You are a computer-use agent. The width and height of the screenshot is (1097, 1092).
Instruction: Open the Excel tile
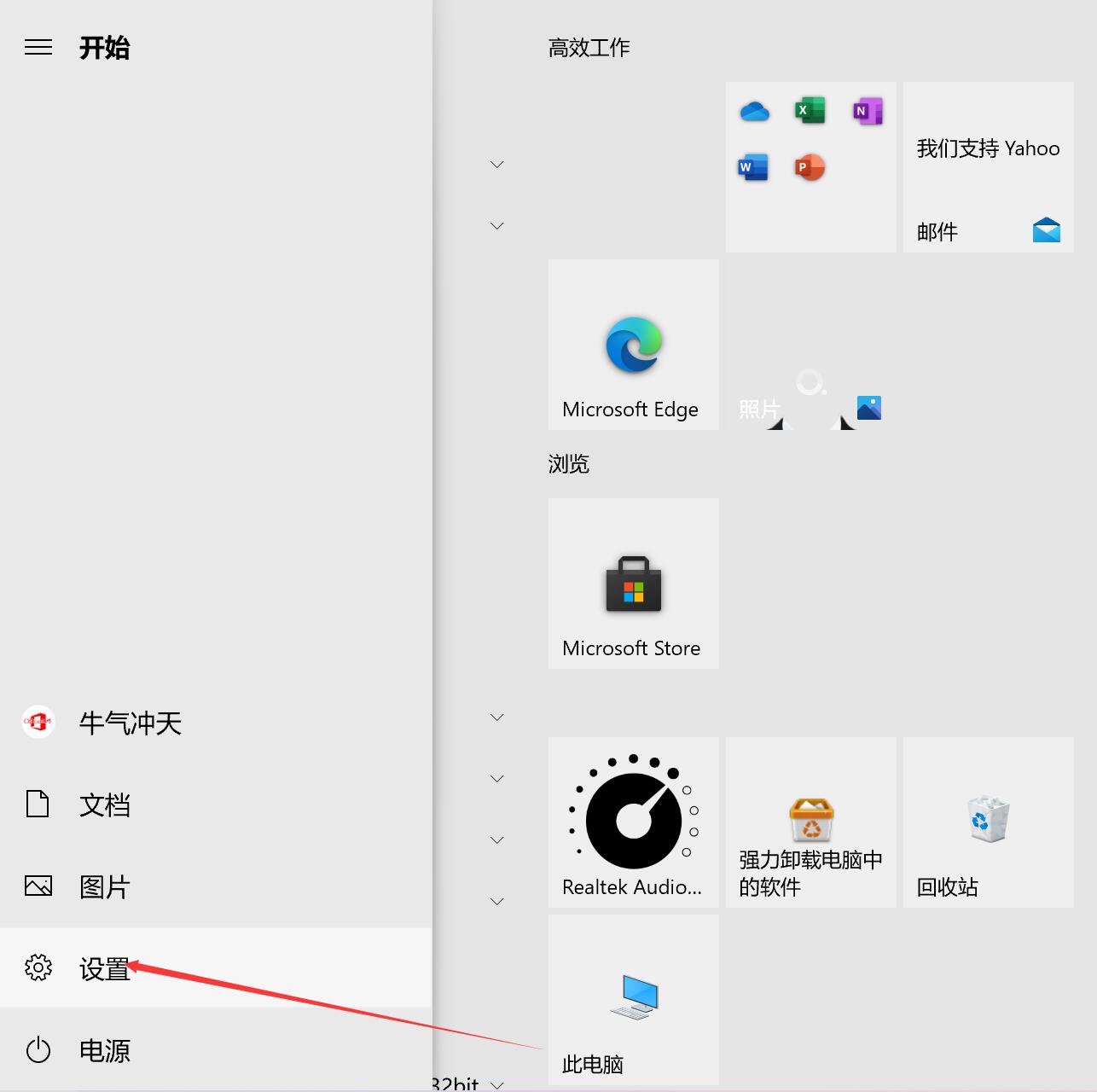[809, 110]
